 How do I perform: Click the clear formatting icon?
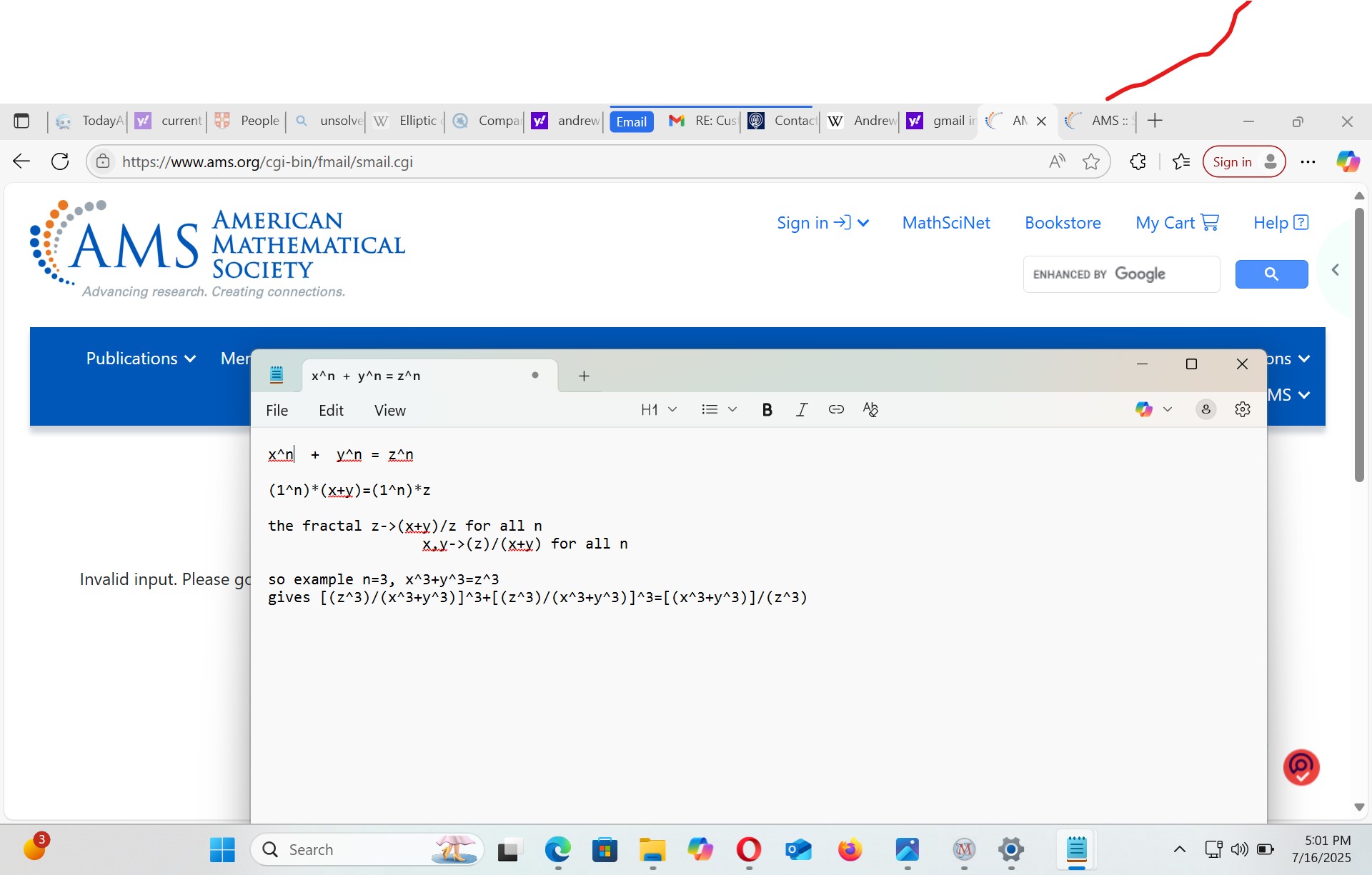tap(870, 409)
